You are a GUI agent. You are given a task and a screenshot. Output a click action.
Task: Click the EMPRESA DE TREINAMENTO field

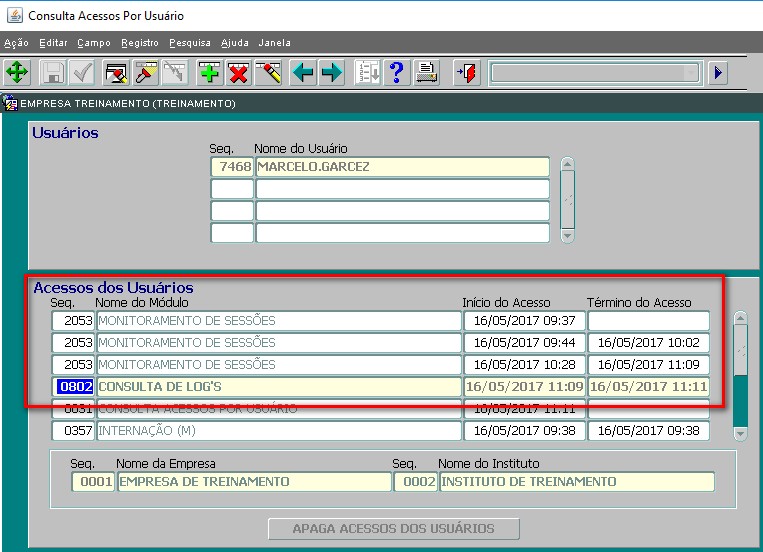[254, 482]
